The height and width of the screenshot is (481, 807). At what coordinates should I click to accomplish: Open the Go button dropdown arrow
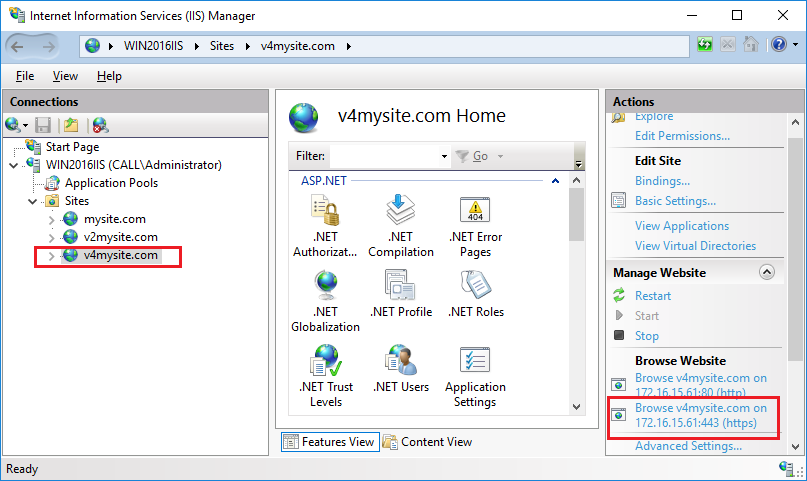click(500, 156)
